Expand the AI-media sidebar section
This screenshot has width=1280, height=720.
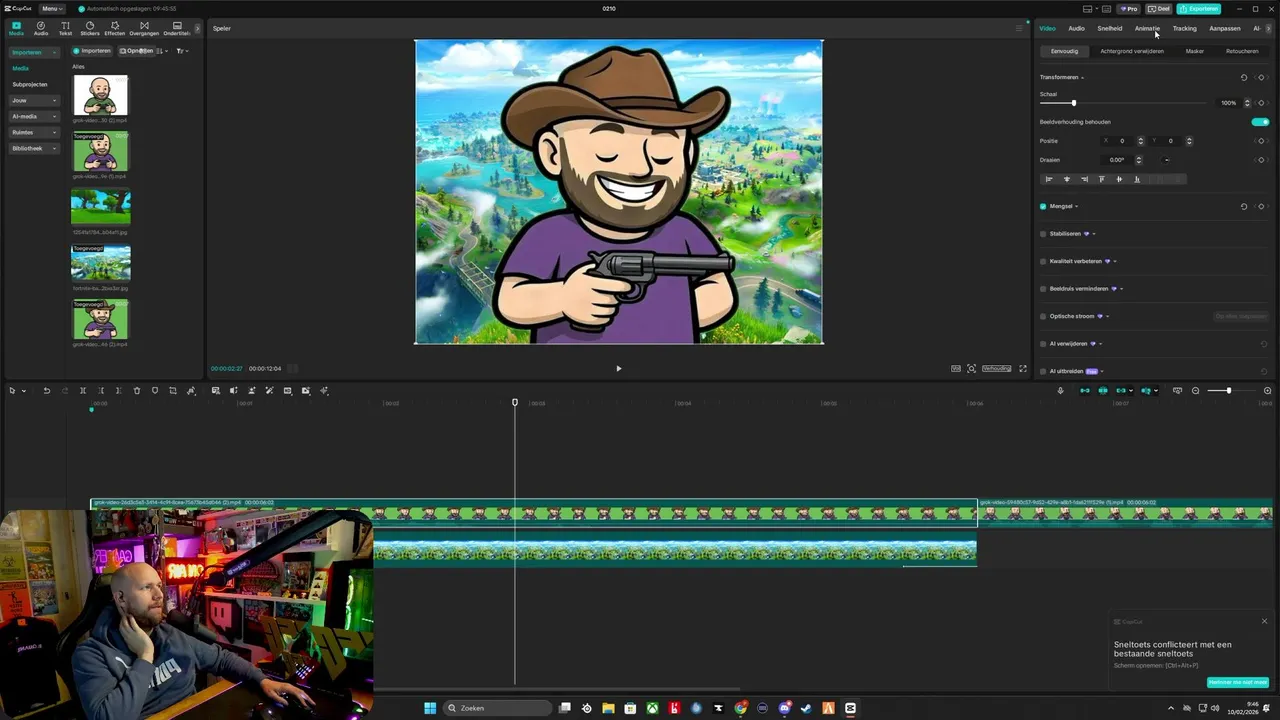click(33, 116)
